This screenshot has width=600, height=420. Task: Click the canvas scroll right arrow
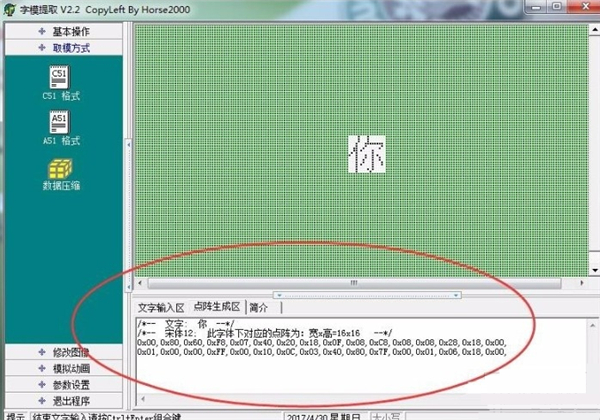click(x=582, y=283)
